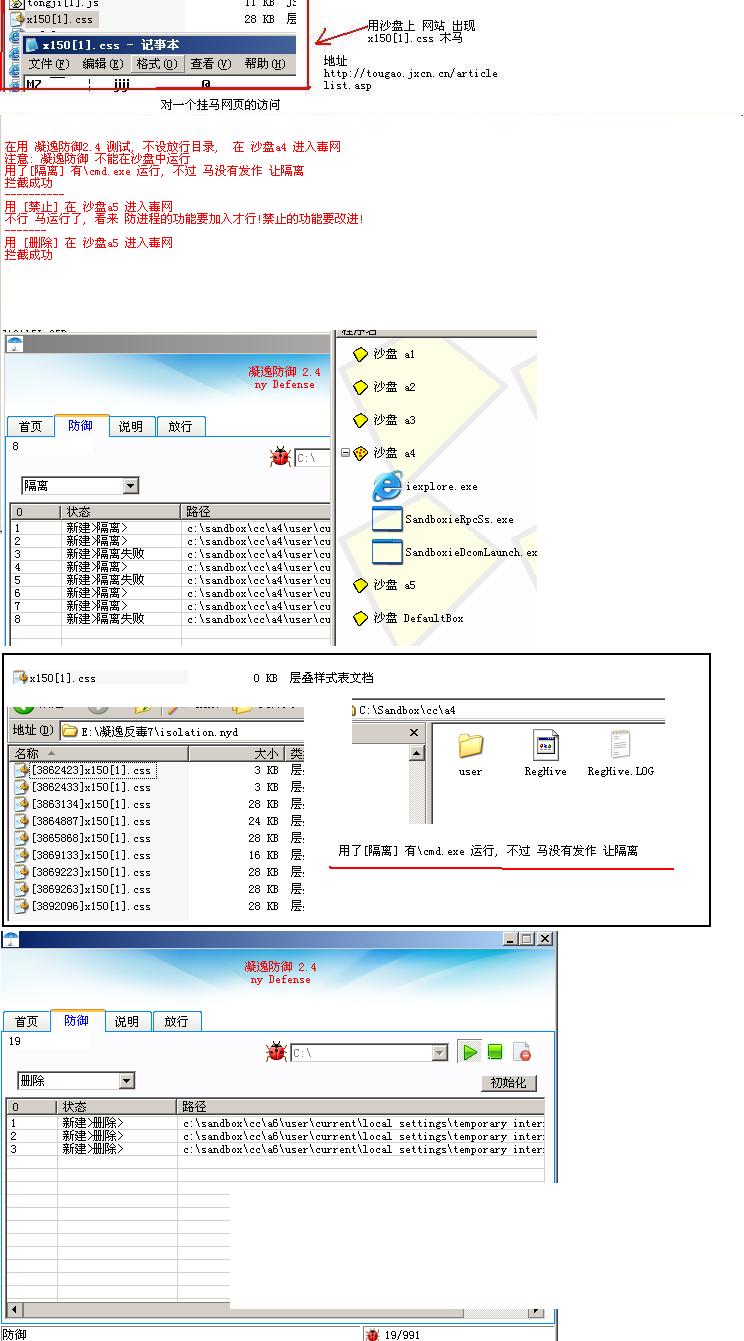This screenshot has width=744, height=1341.
Task: Open the user folder icon in C:\Sandbox\cc\a4
Action: [470, 745]
